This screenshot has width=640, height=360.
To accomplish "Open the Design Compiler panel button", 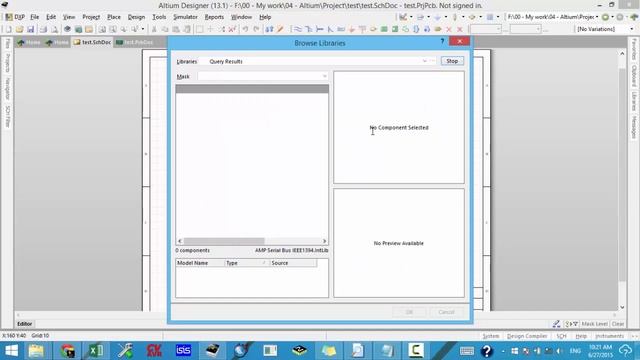I will click(527, 336).
